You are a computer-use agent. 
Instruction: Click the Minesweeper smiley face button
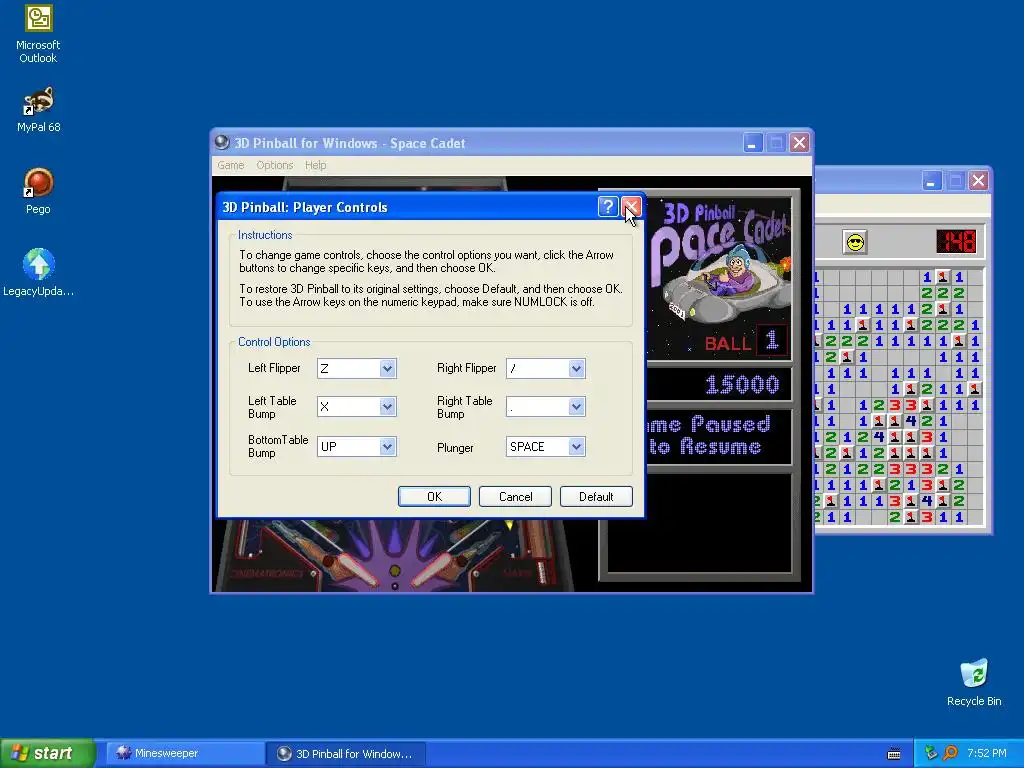pyautogui.click(x=855, y=242)
